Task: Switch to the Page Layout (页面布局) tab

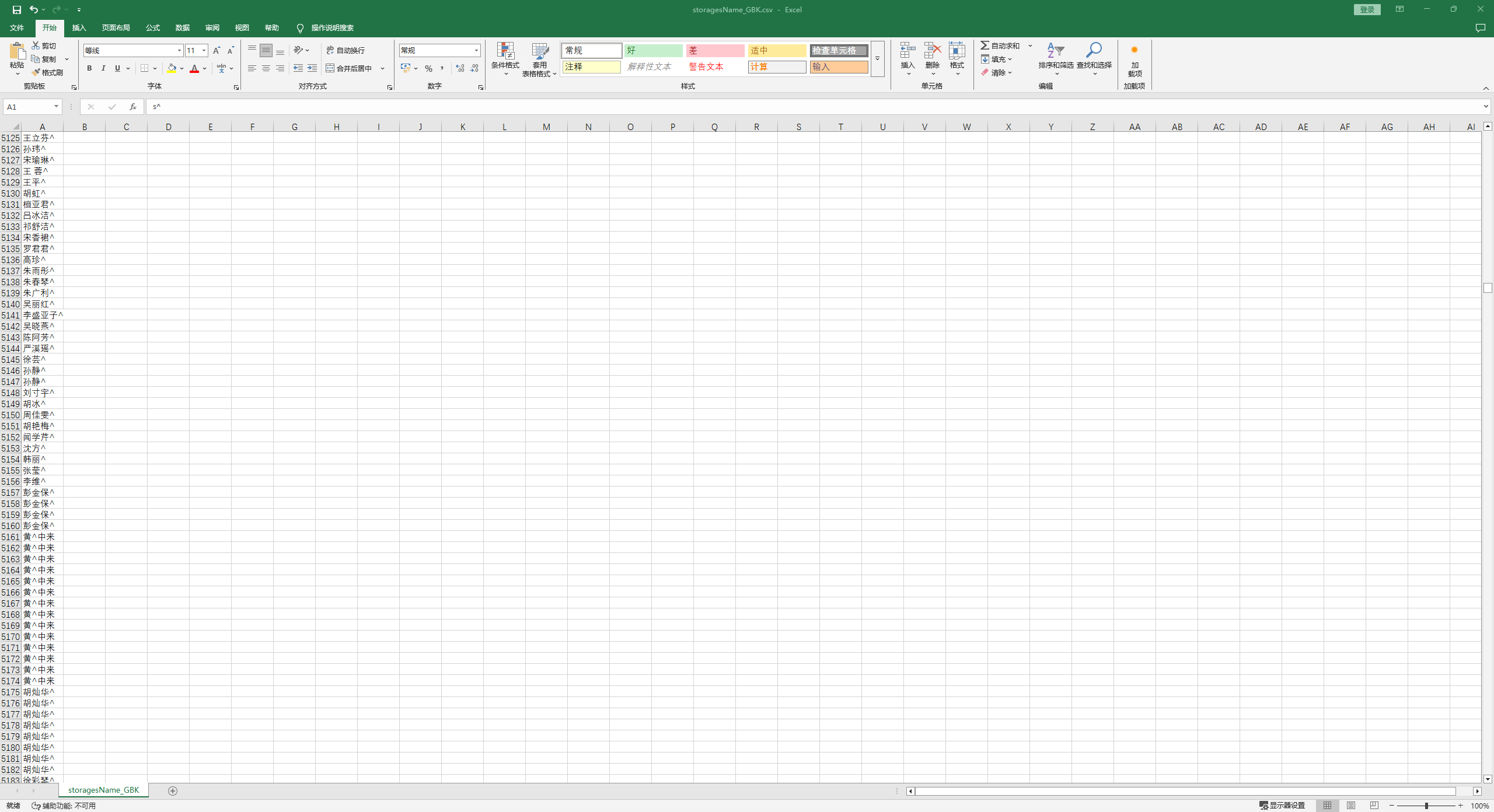Action: (116, 27)
